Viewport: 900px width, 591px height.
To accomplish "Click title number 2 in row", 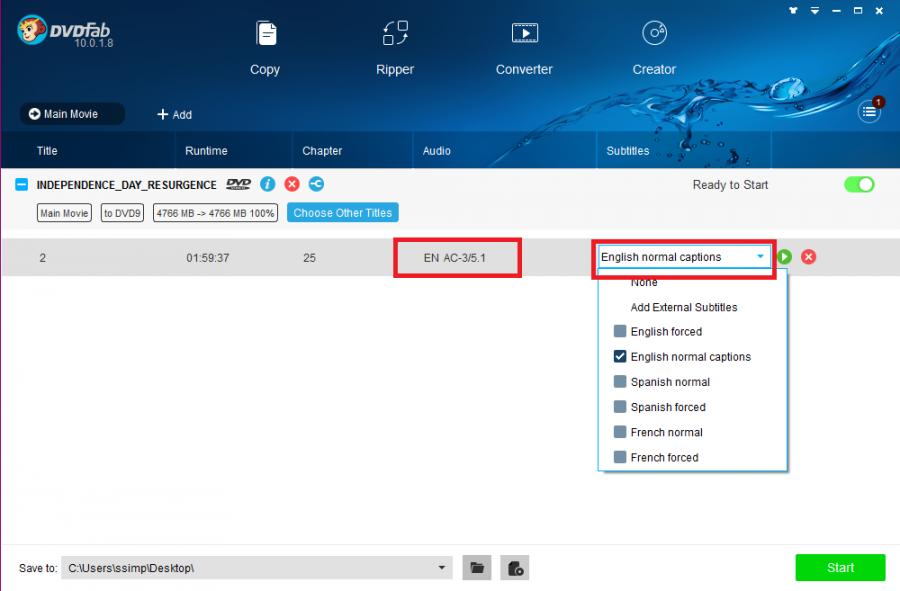I will coord(42,258).
